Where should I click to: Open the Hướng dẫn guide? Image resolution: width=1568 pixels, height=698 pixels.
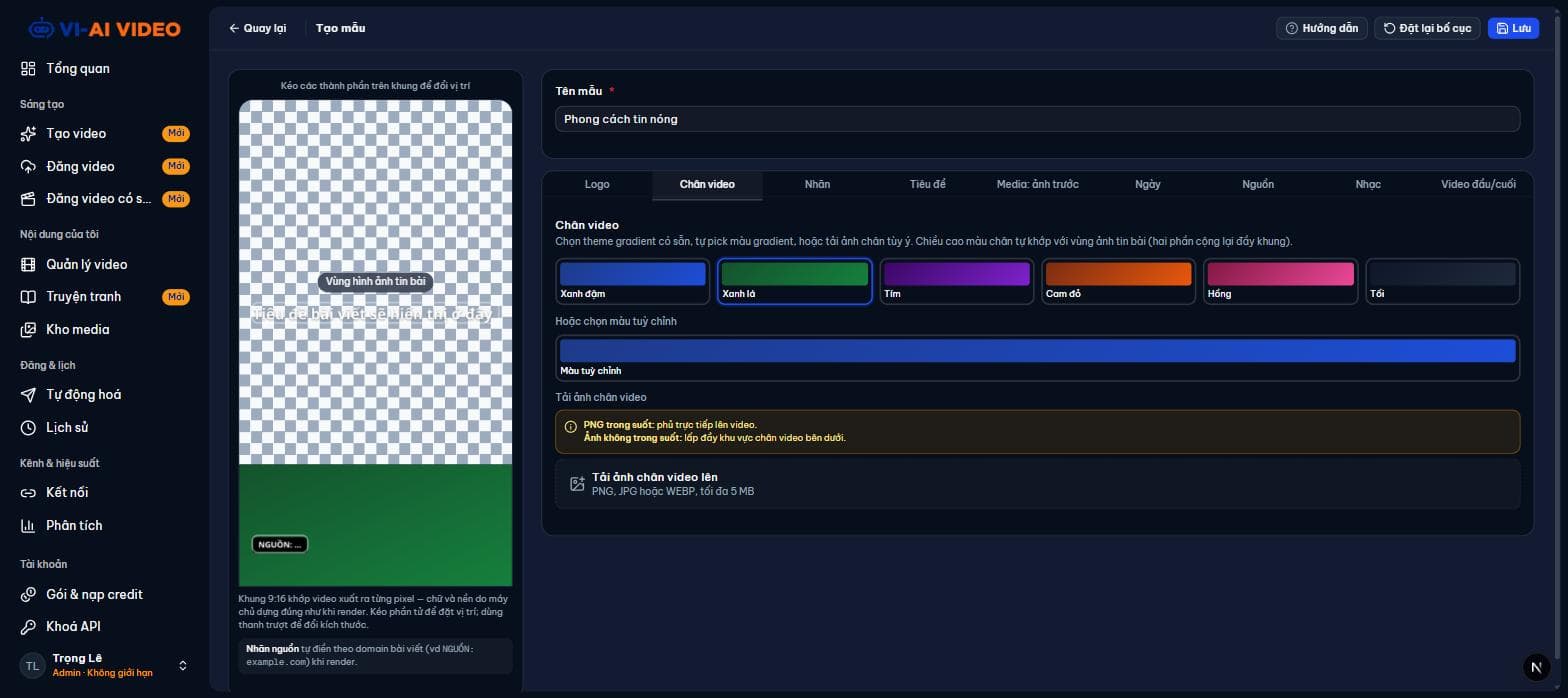click(1322, 29)
